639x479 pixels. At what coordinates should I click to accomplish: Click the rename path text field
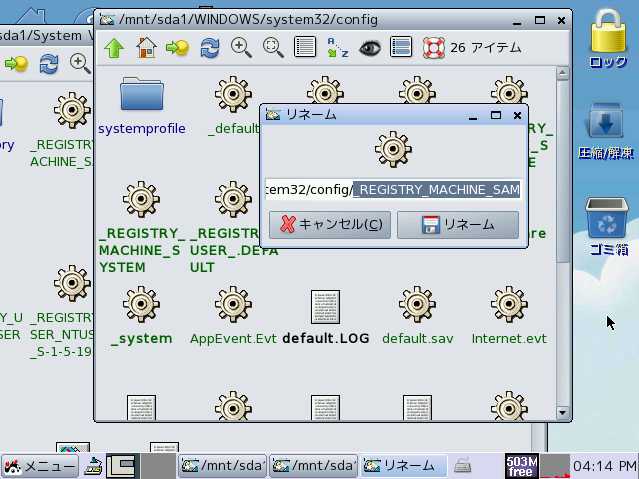pos(392,189)
